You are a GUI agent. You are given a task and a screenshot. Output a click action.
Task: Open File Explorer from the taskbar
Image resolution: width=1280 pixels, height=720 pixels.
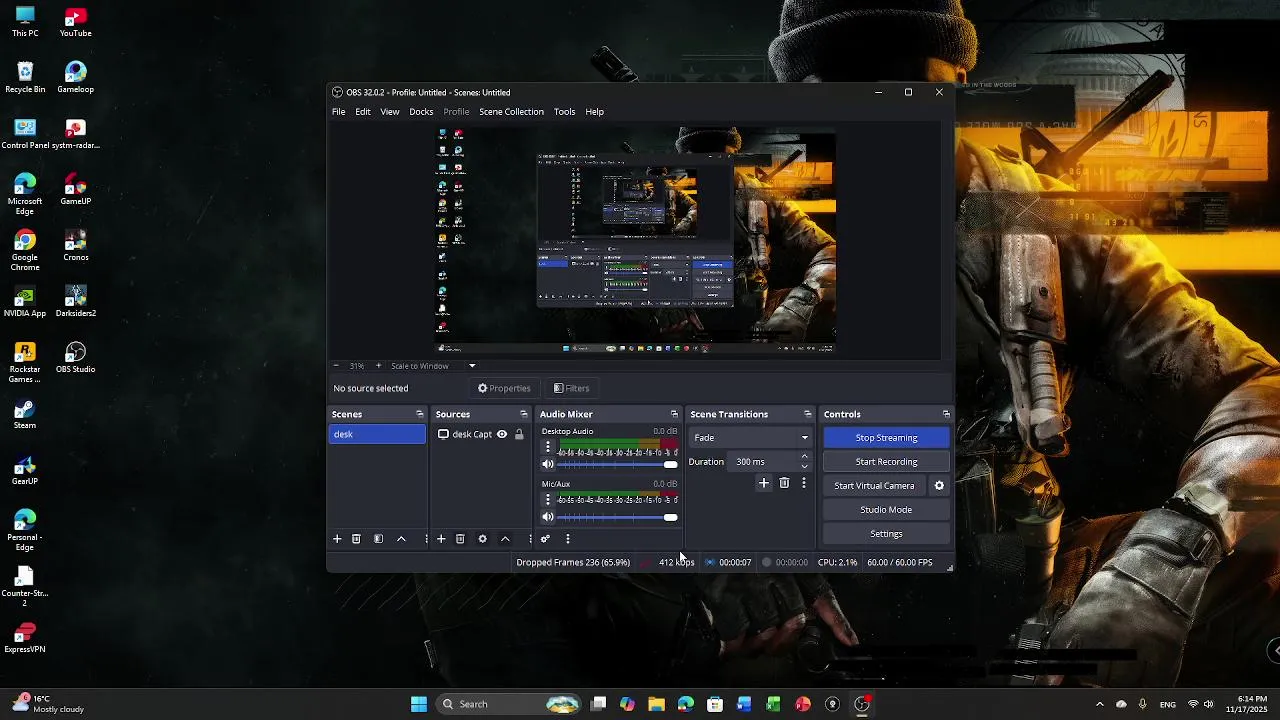(656, 704)
